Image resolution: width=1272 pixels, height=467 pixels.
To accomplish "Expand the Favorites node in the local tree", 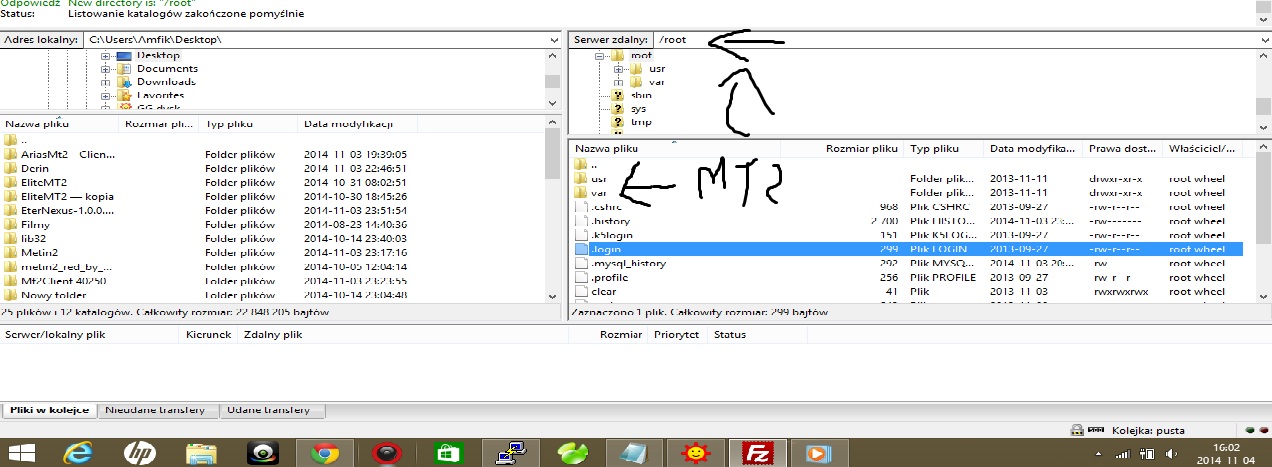I will 106,95.
